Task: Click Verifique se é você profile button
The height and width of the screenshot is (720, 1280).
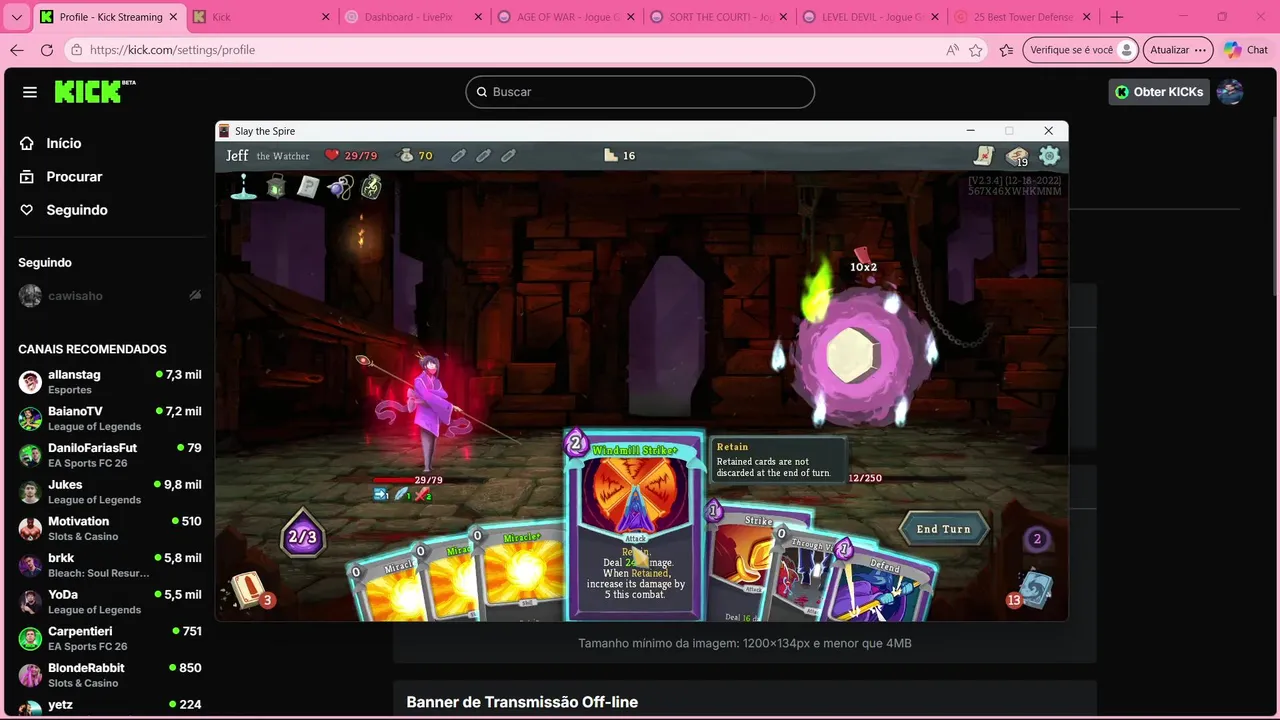Action: [x=1082, y=50]
